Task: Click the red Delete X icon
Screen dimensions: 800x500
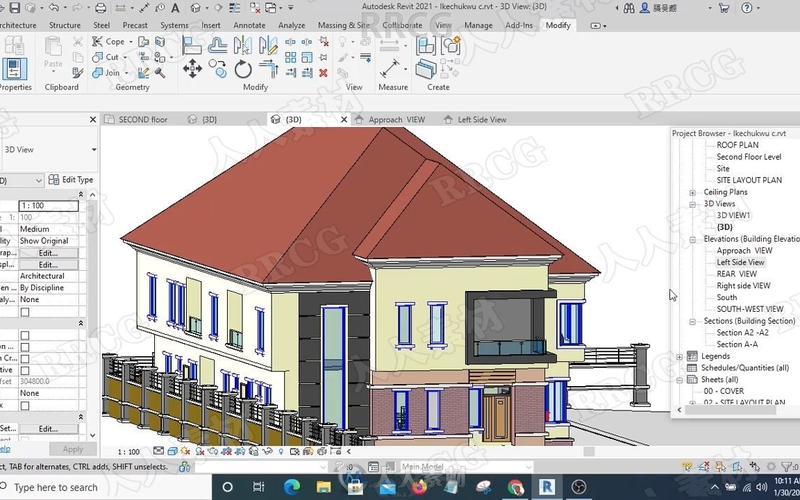Action: [323, 73]
